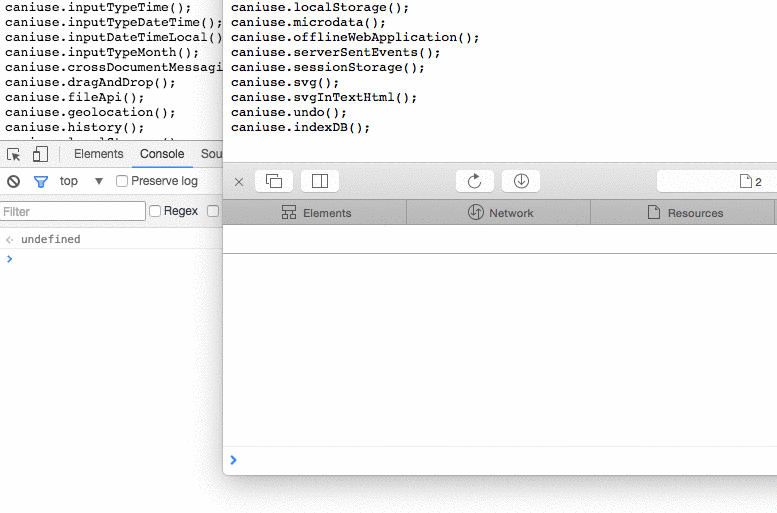Click the caniuse.svg(); code line
Image resolution: width=777 pixels, height=513 pixels.
pos(285,82)
